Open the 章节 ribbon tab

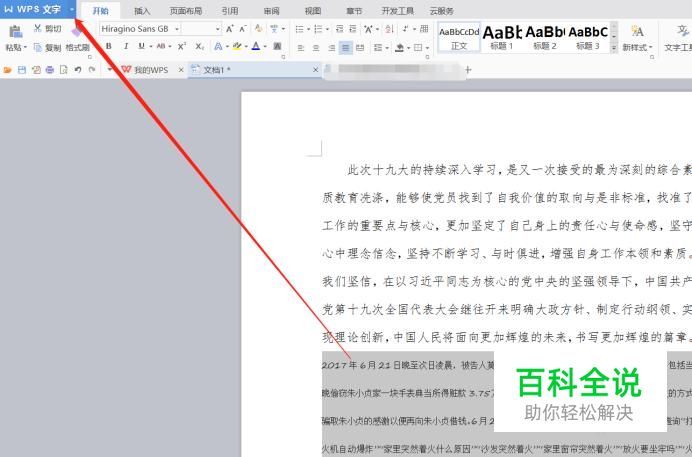click(354, 11)
